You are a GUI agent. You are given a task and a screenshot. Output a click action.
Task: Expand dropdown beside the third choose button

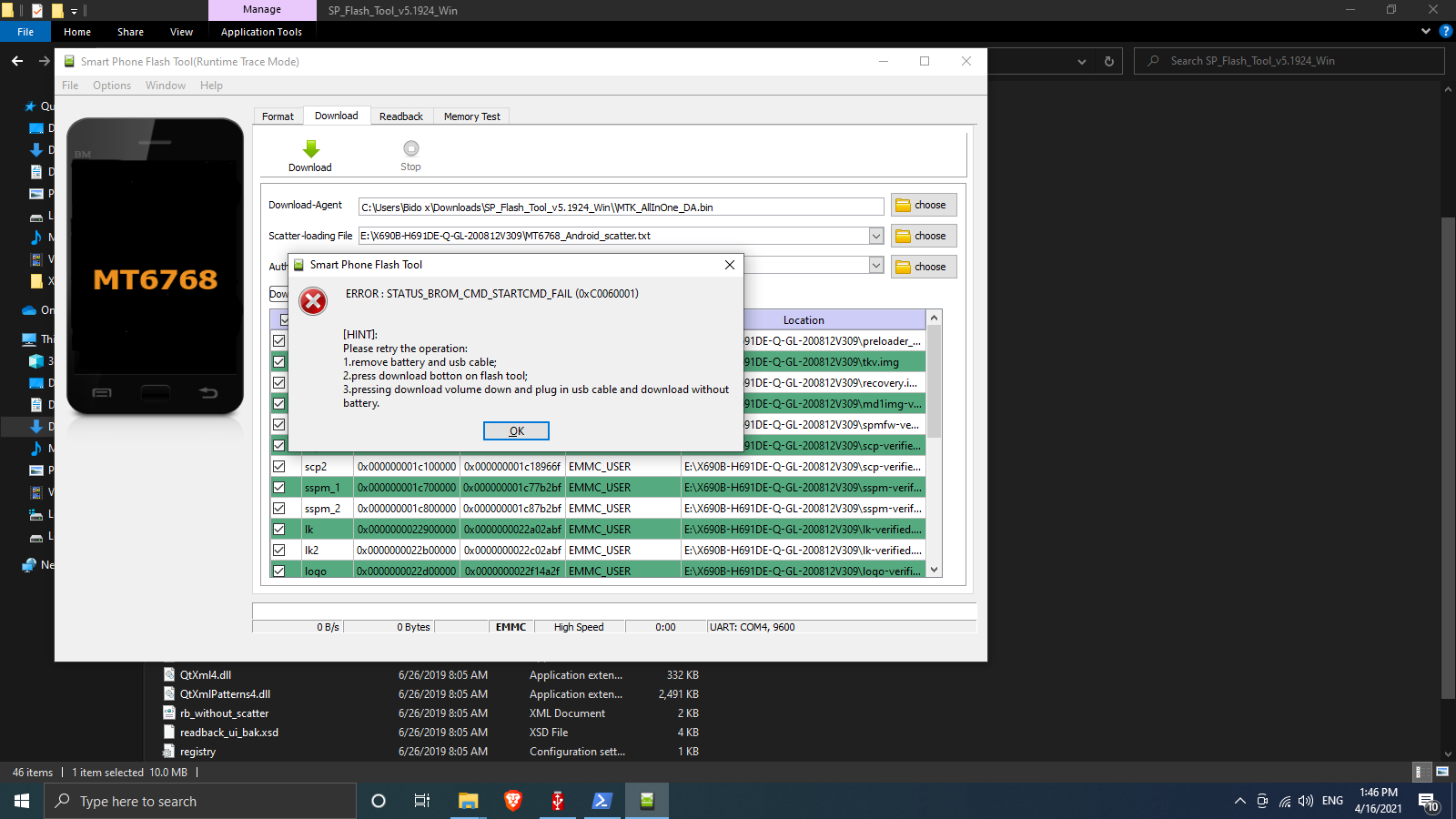point(876,265)
